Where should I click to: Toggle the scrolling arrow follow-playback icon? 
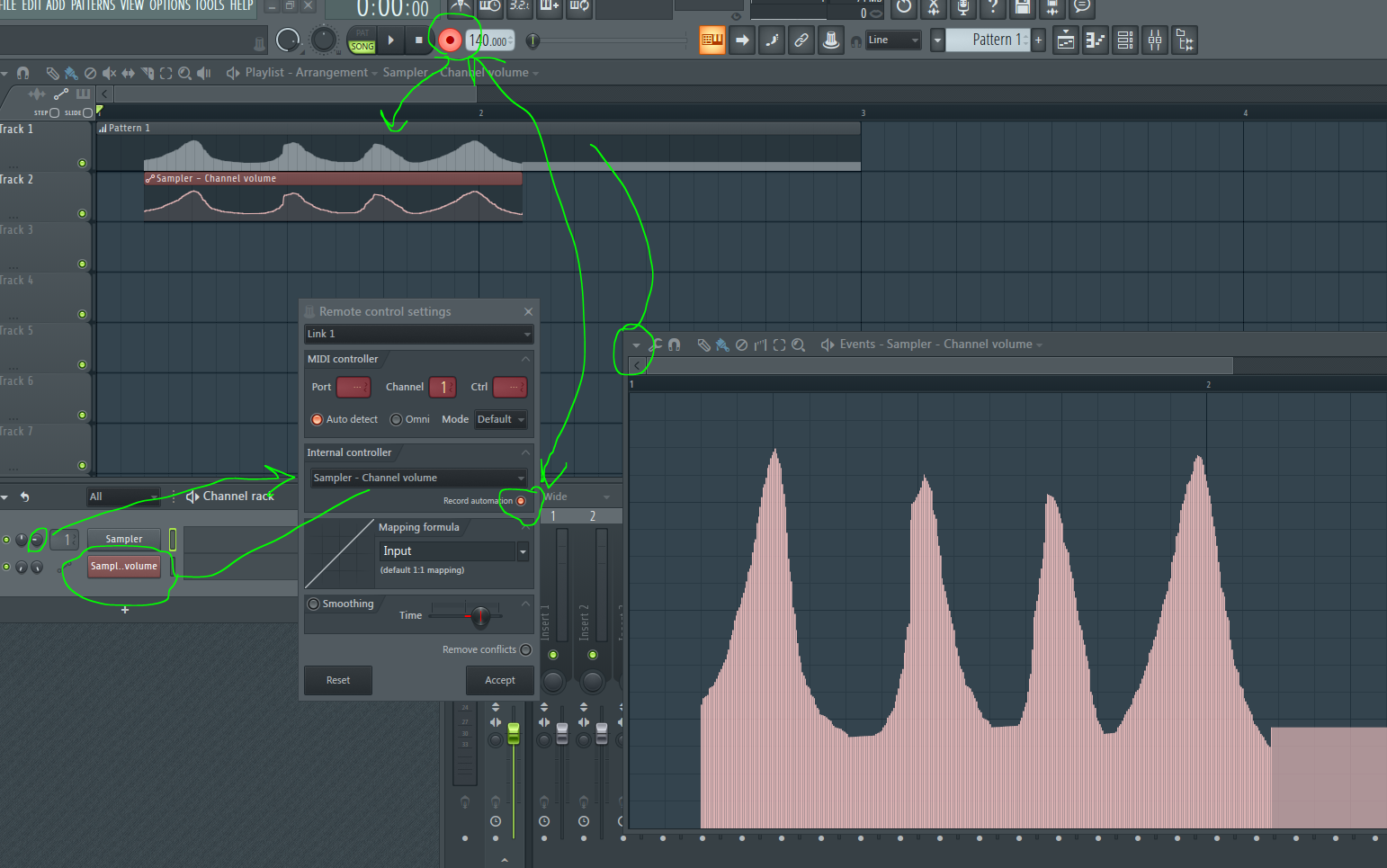(x=742, y=40)
